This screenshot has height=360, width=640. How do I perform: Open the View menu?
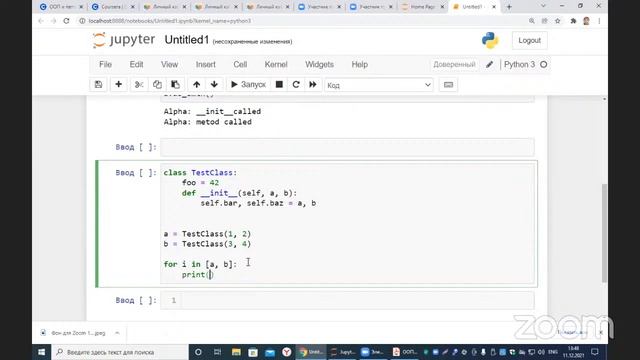pyautogui.click(x=169, y=64)
